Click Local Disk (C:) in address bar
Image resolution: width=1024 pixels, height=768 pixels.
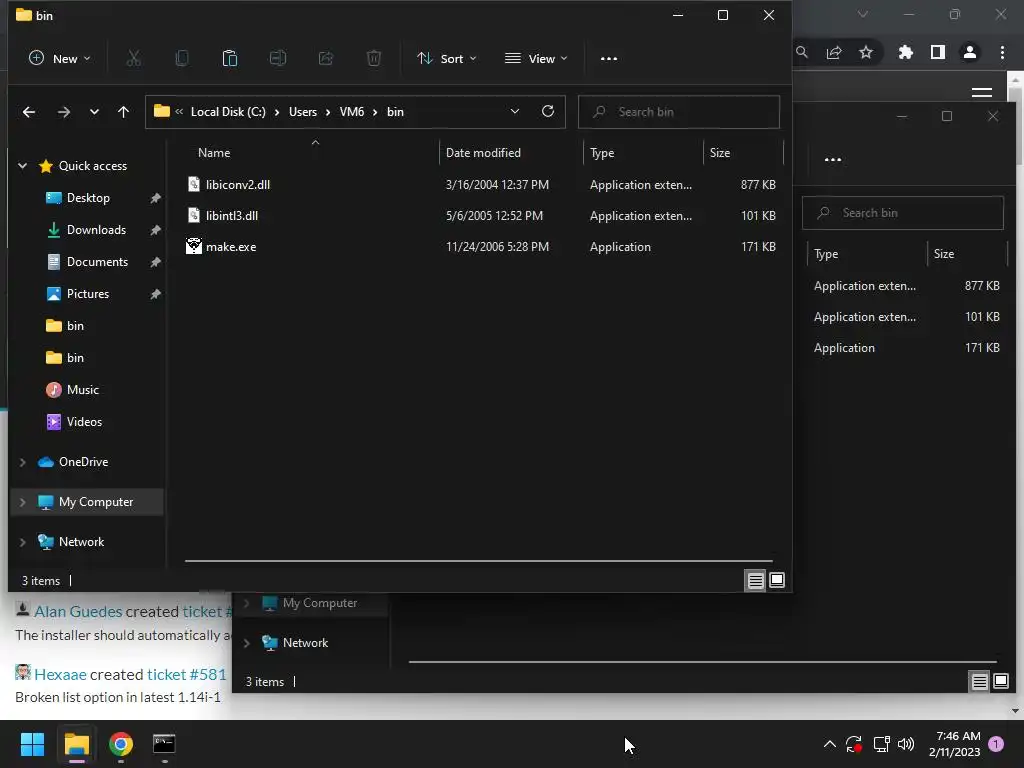[x=228, y=112]
